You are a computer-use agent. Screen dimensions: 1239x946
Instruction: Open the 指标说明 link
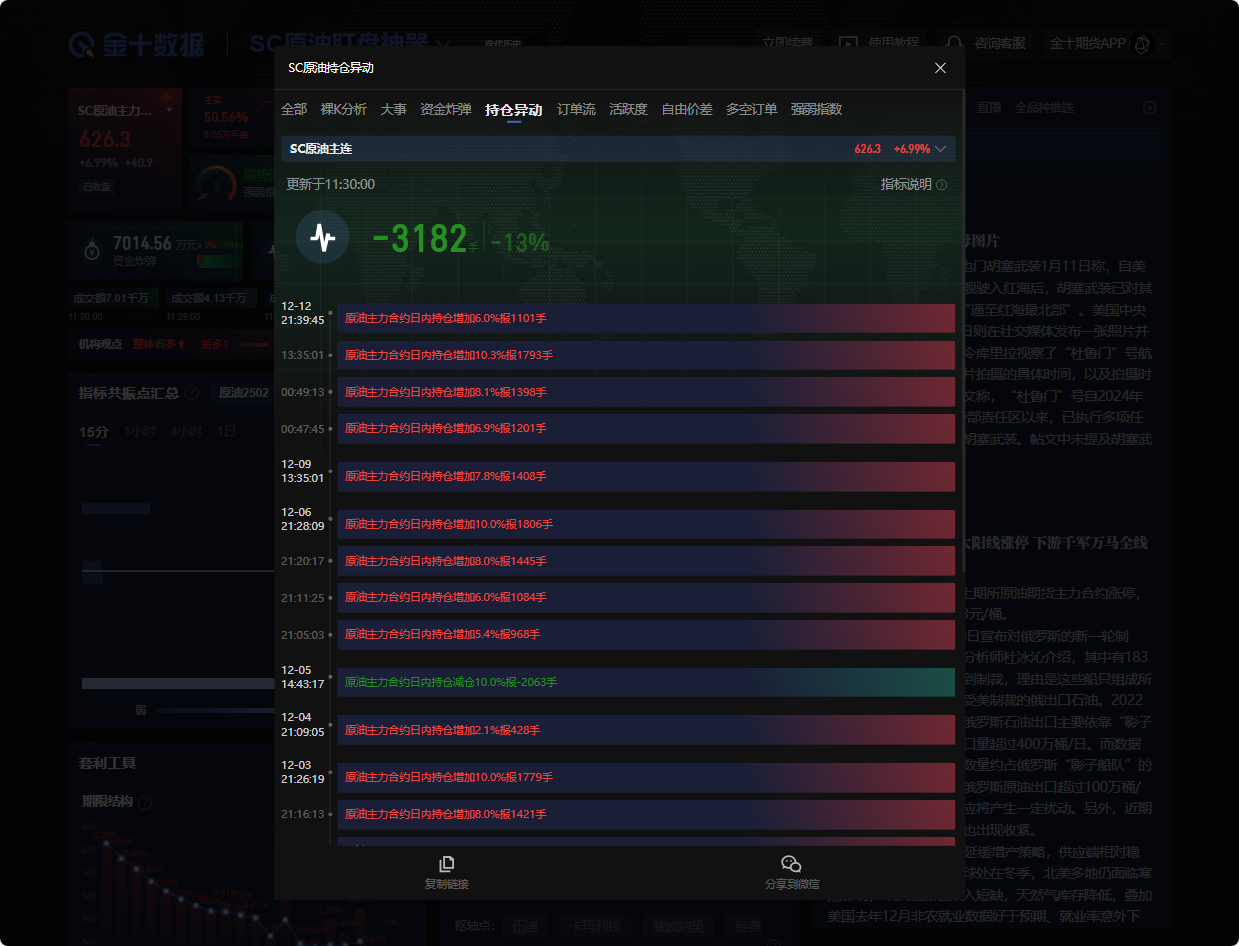906,185
